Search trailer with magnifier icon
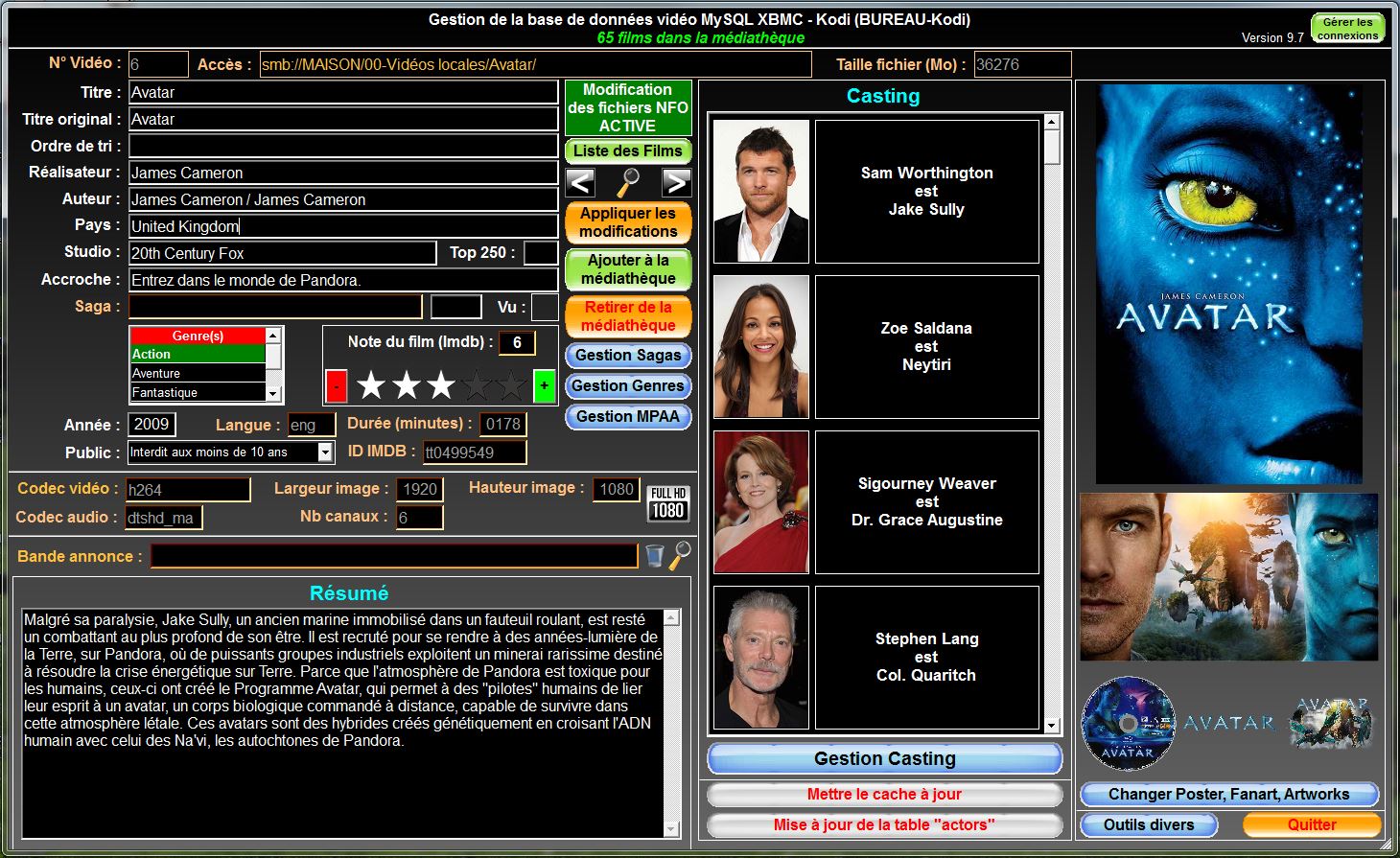The image size is (1400, 858). pyautogui.click(x=680, y=555)
